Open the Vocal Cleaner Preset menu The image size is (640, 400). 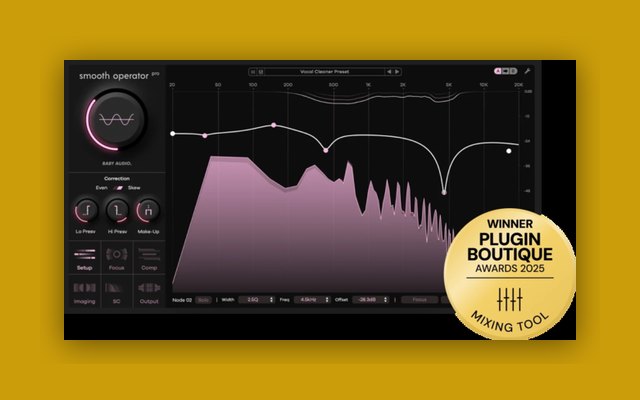click(324, 72)
